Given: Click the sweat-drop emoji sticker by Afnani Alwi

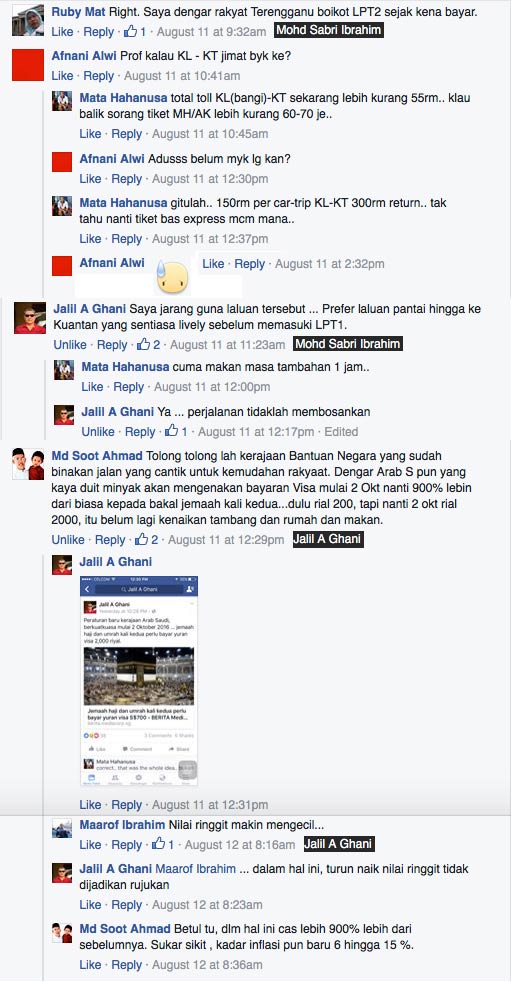Looking at the screenshot, I should (x=172, y=276).
